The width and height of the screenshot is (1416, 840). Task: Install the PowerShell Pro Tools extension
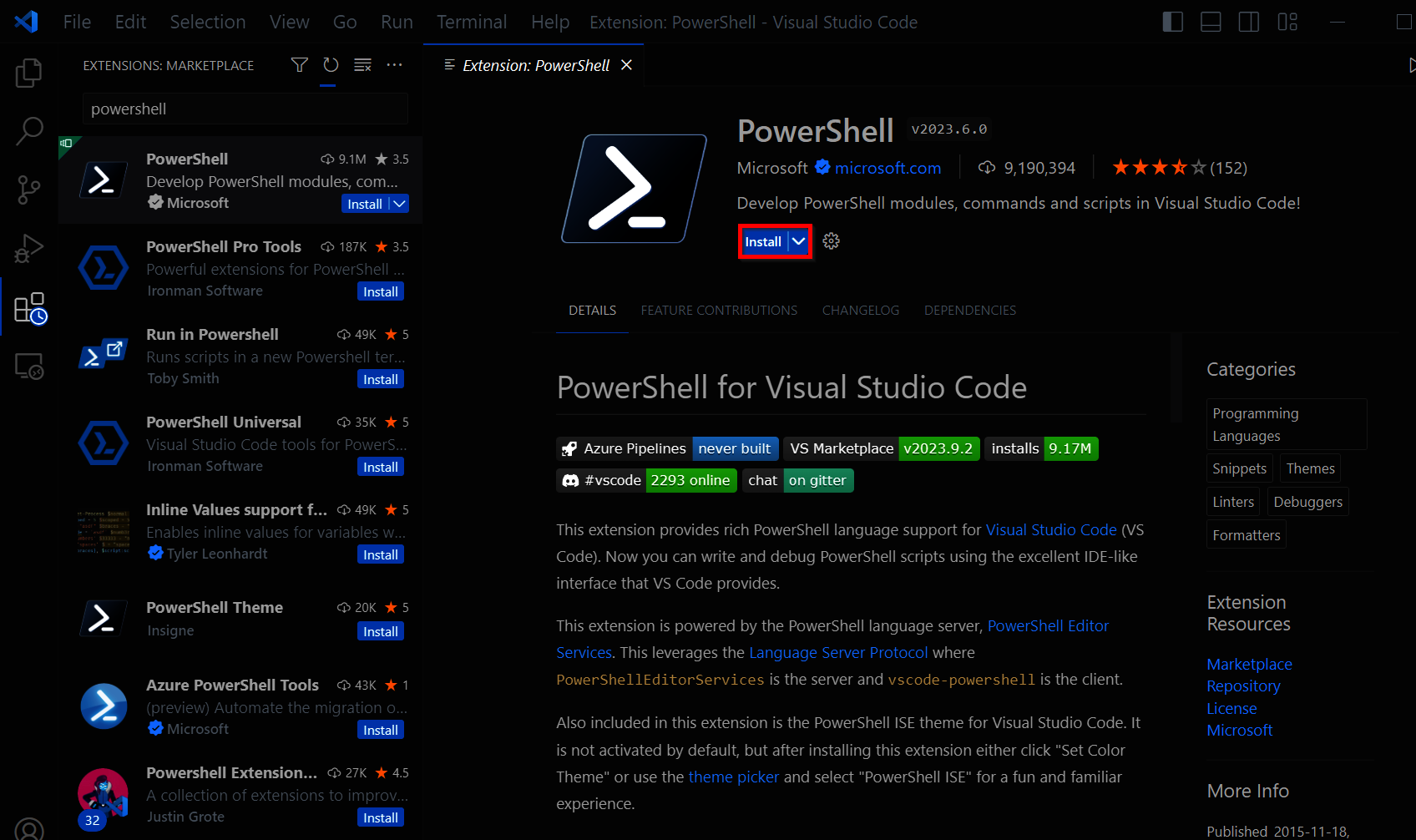tap(380, 291)
